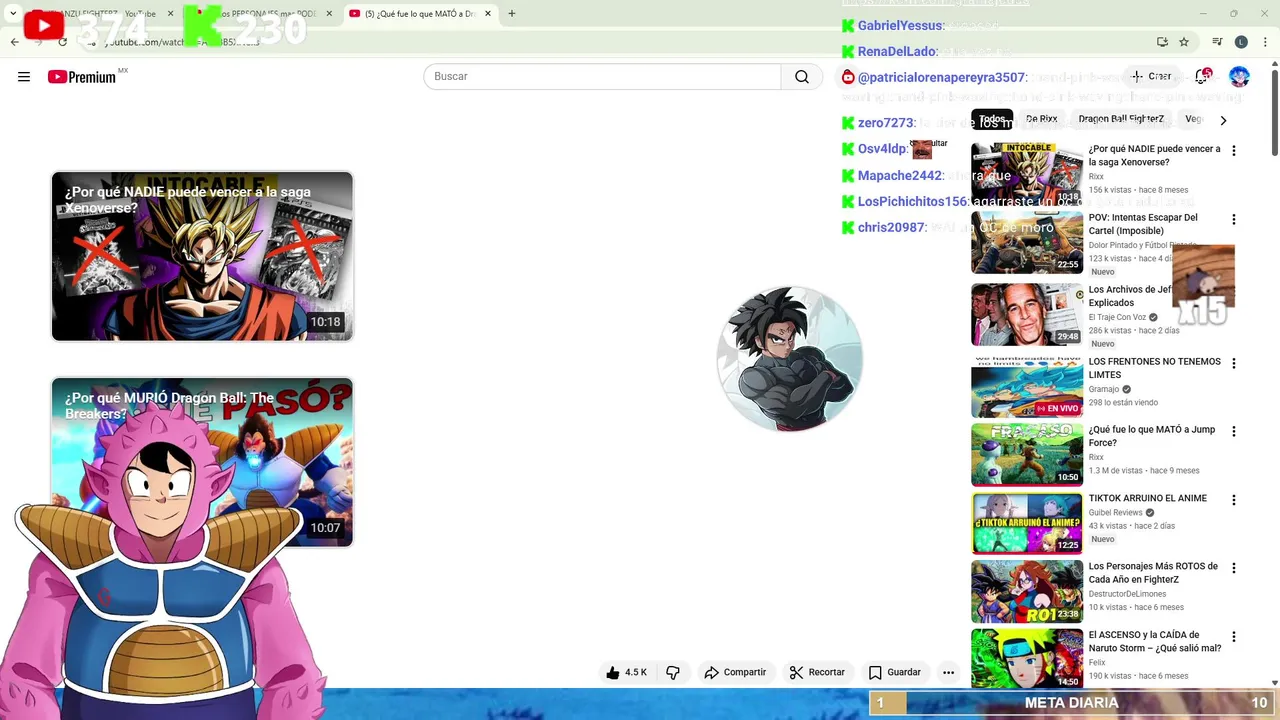Image resolution: width=1280 pixels, height=720 pixels.
Task: Share the video with Compartir
Action: (x=735, y=673)
